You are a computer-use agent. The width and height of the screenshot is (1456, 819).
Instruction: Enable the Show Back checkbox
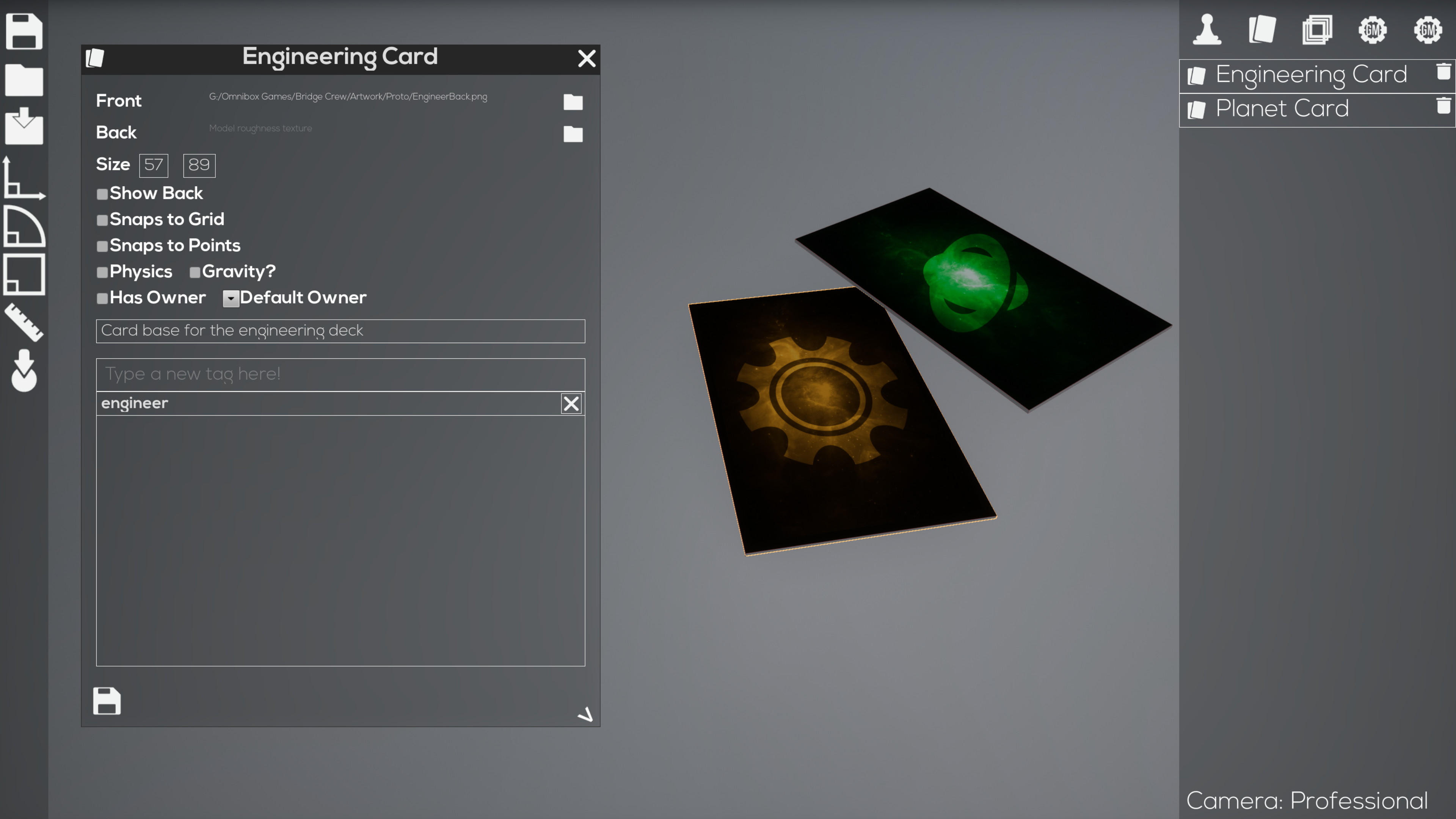102,194
